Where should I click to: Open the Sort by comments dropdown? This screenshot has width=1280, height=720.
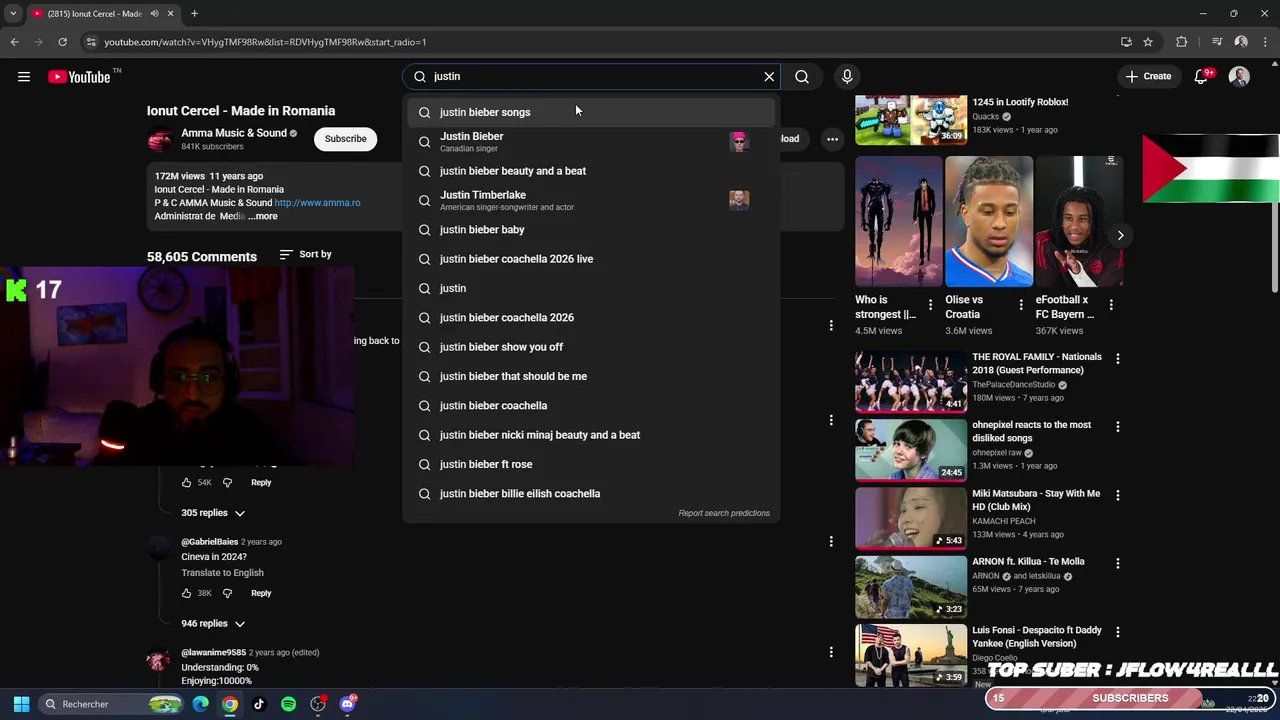tap(305, 254)
